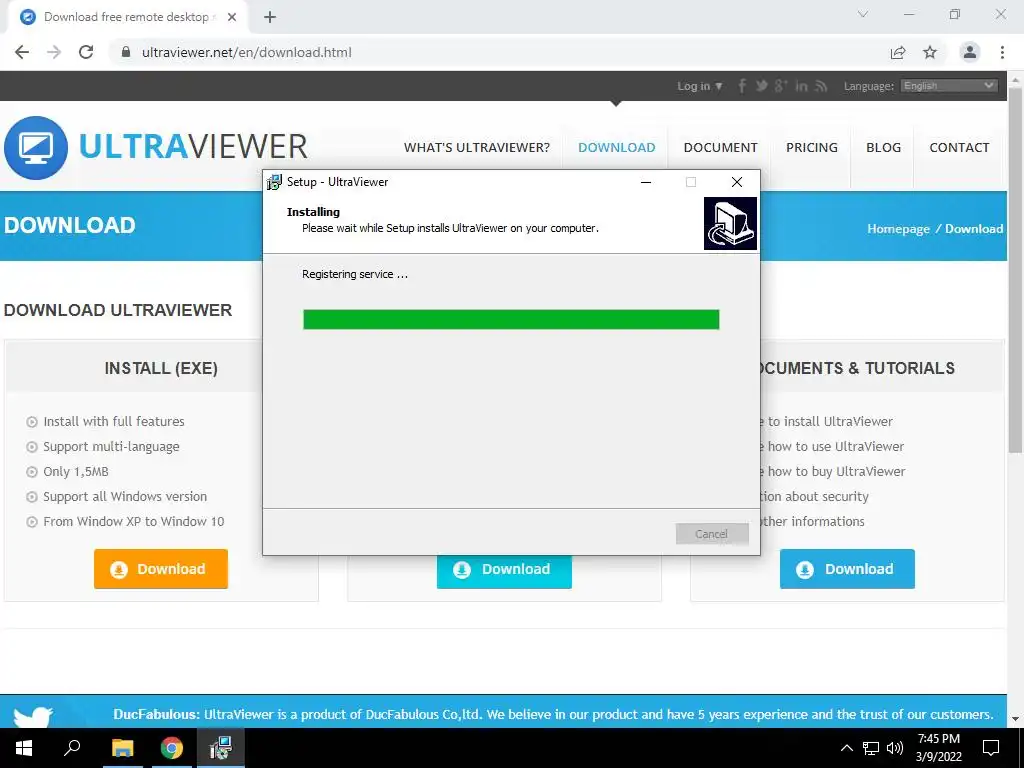Open the taskbar clock and date
The image size is (1024, 768).
point(938,748)
